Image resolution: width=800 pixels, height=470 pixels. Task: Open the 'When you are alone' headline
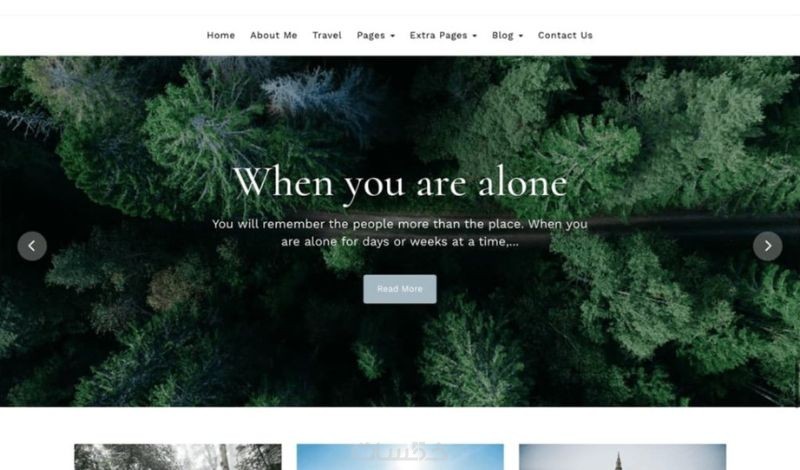pyautogui.click(x=400, y=183)
